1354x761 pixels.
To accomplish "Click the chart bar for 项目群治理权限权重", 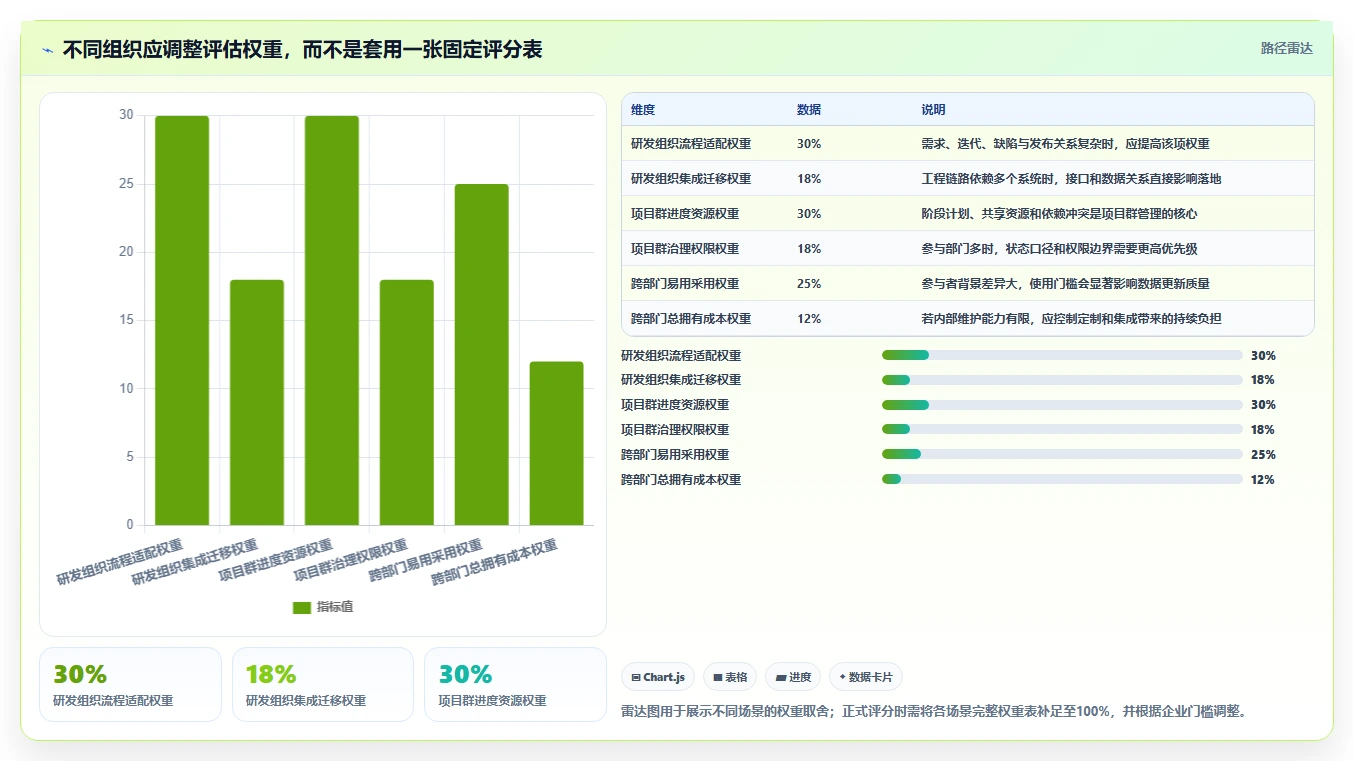I will (x=407, y=402).
